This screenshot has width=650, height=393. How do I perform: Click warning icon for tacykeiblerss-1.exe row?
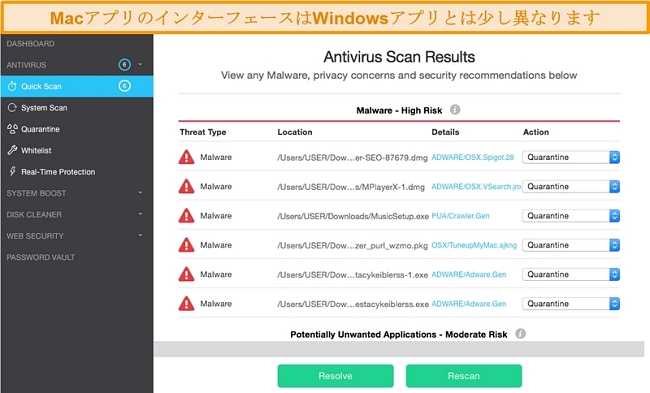pyautogui.click(x=187, y=274)
